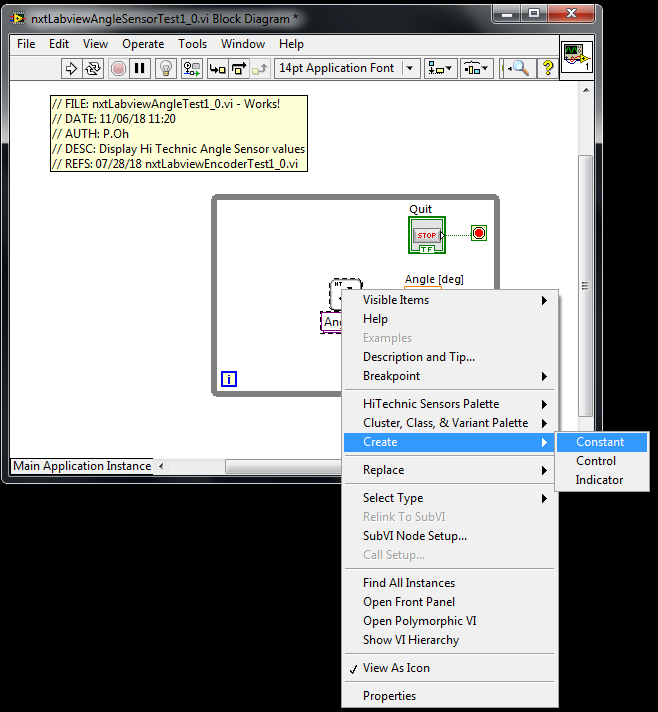Click Main Application Instance status label
The width and height of the screenshot is (658, 712).
click(x=82, y=466)
